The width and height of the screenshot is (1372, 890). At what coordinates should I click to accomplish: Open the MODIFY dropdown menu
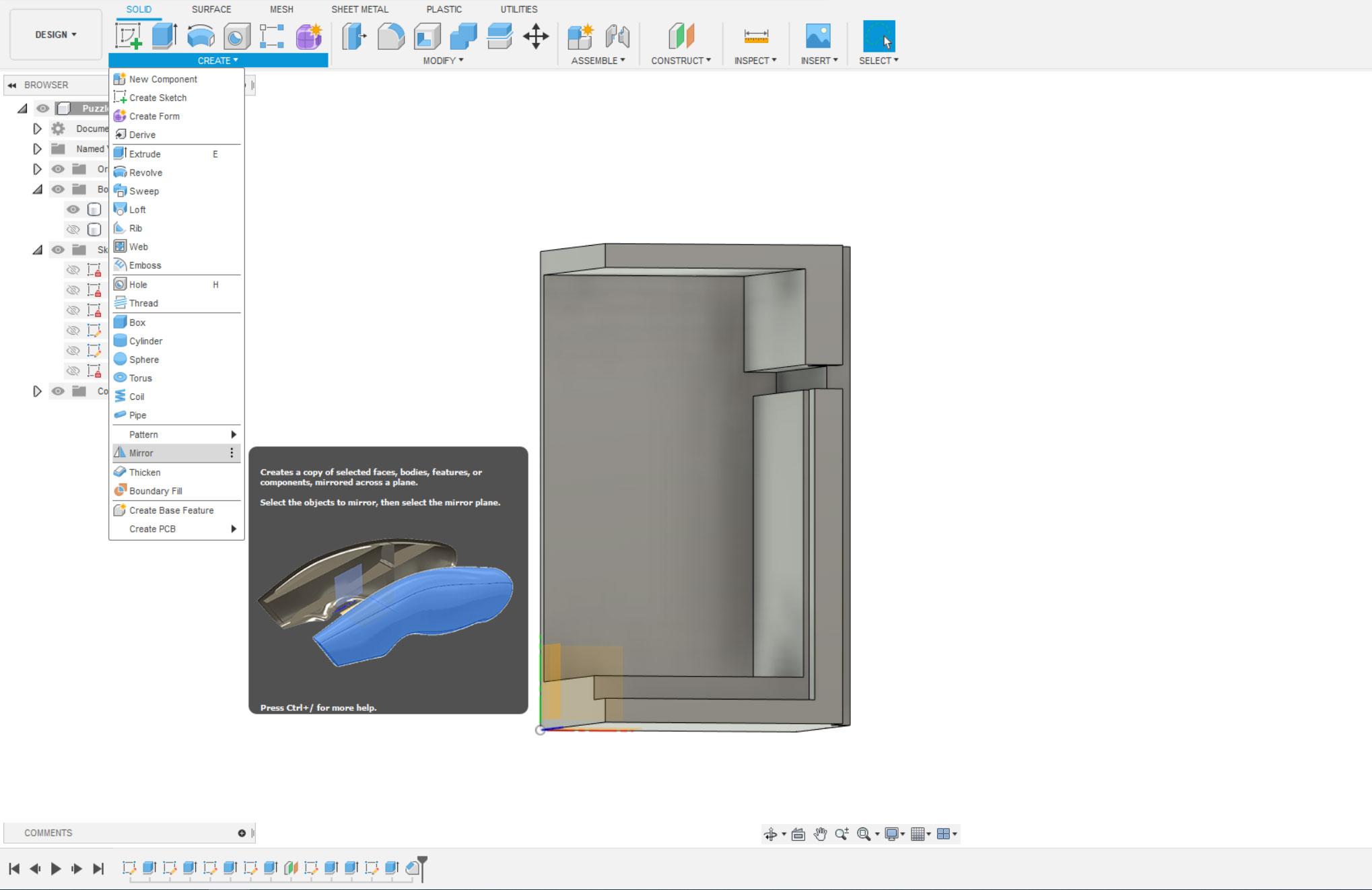click(443, 61)
